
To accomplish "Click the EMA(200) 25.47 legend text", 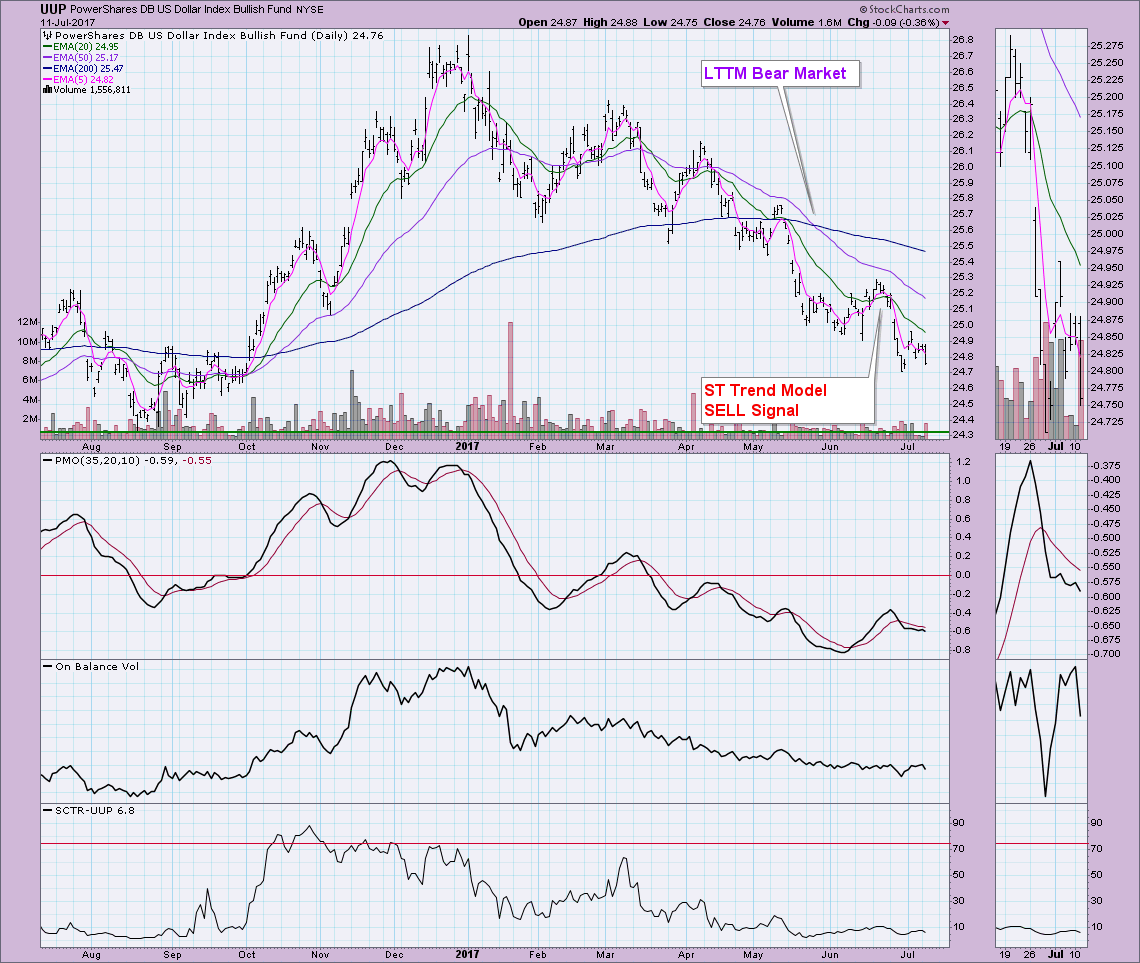I will (x=89, y=68).
